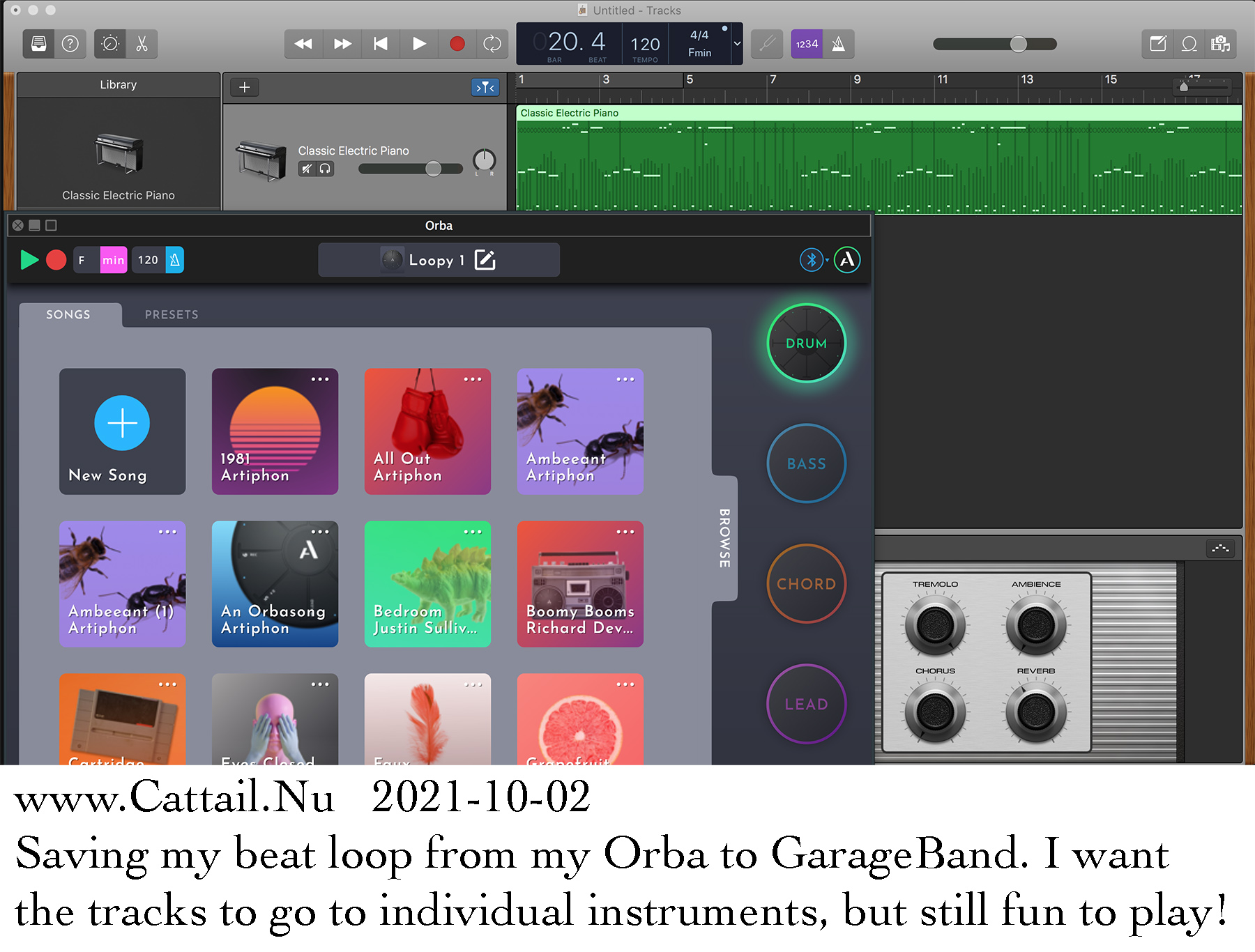Open the GarageBand Library button
Image resolution: width=1255 pixels, height=952 pixels.
39,44
